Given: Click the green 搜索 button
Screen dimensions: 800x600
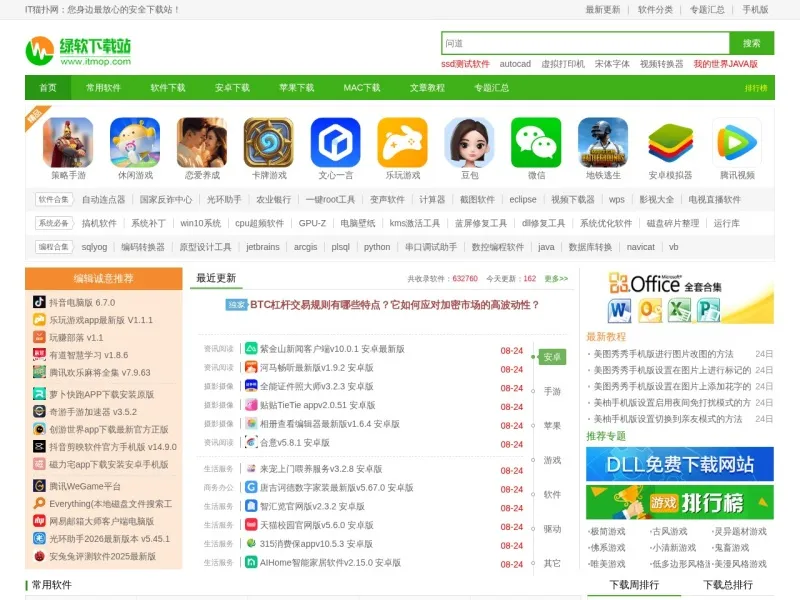Looking at the screenshot, I should pyautogui.click(x=752, y=43).
